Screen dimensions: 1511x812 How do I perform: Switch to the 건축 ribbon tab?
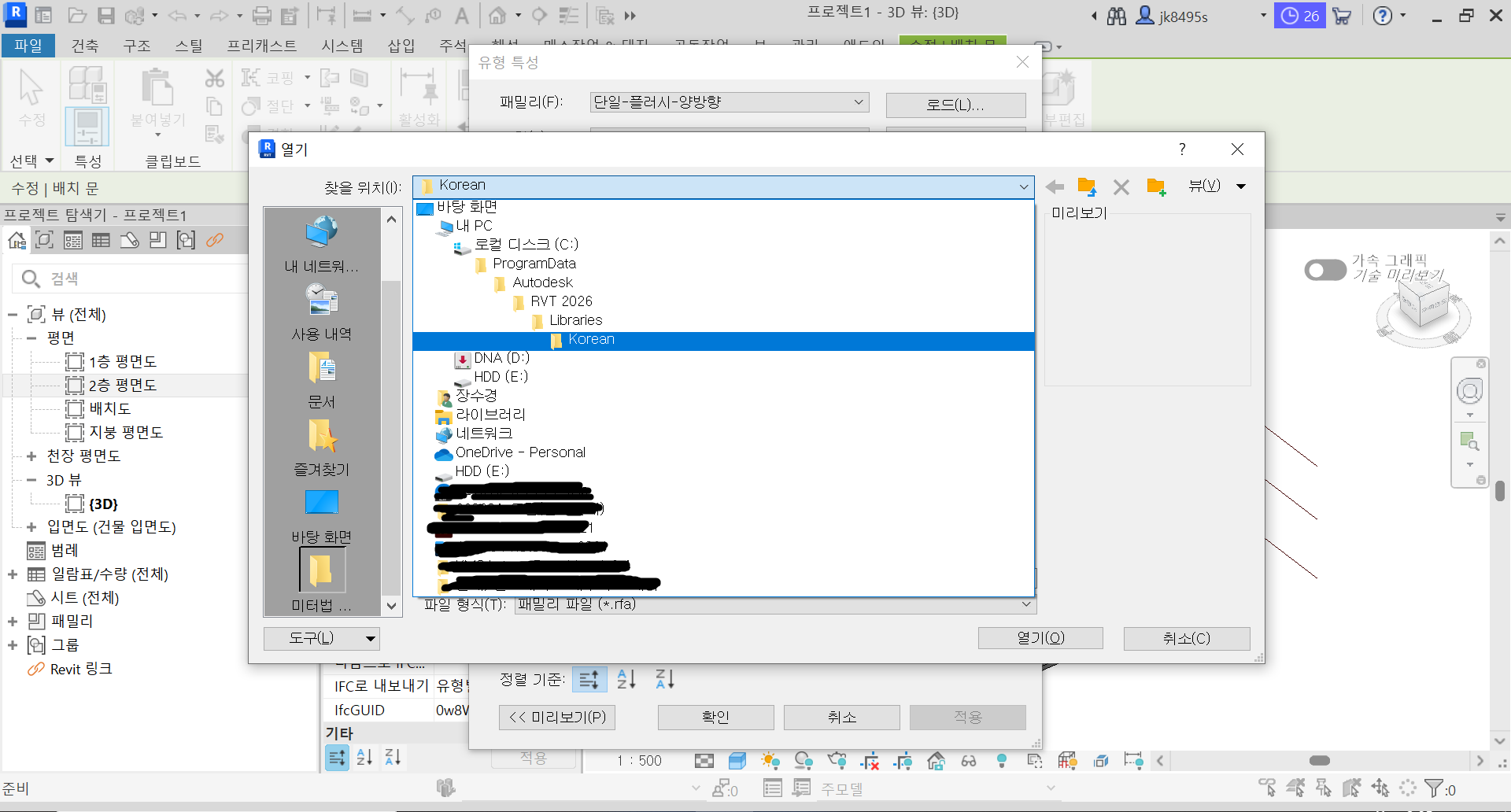point(85,46)
